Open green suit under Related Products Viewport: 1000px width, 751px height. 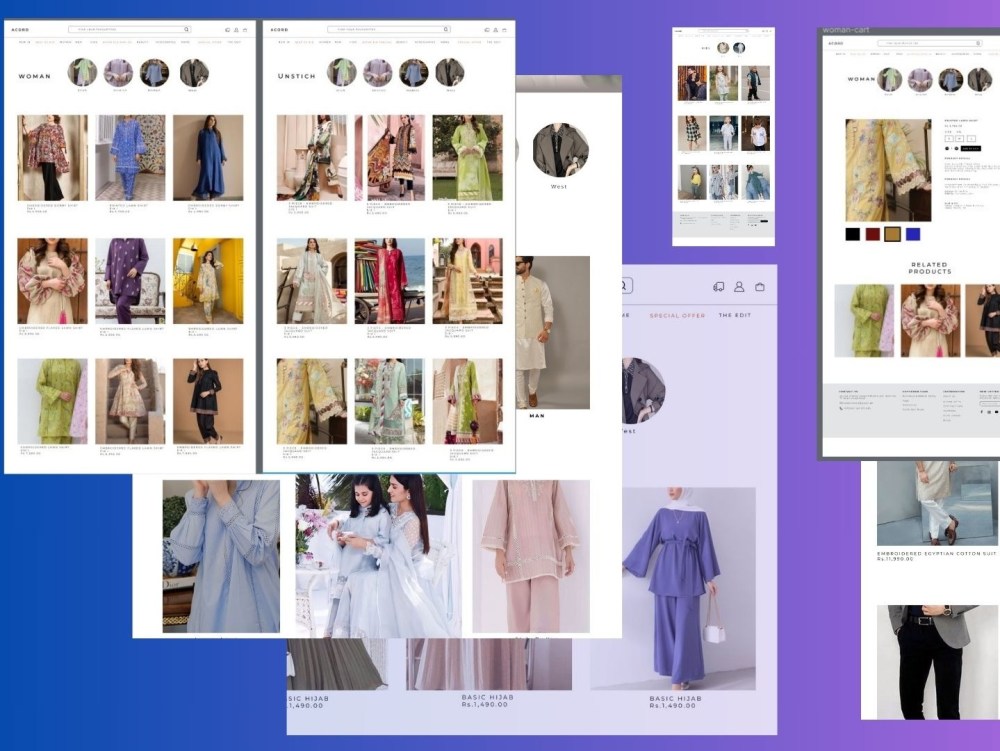864,321
